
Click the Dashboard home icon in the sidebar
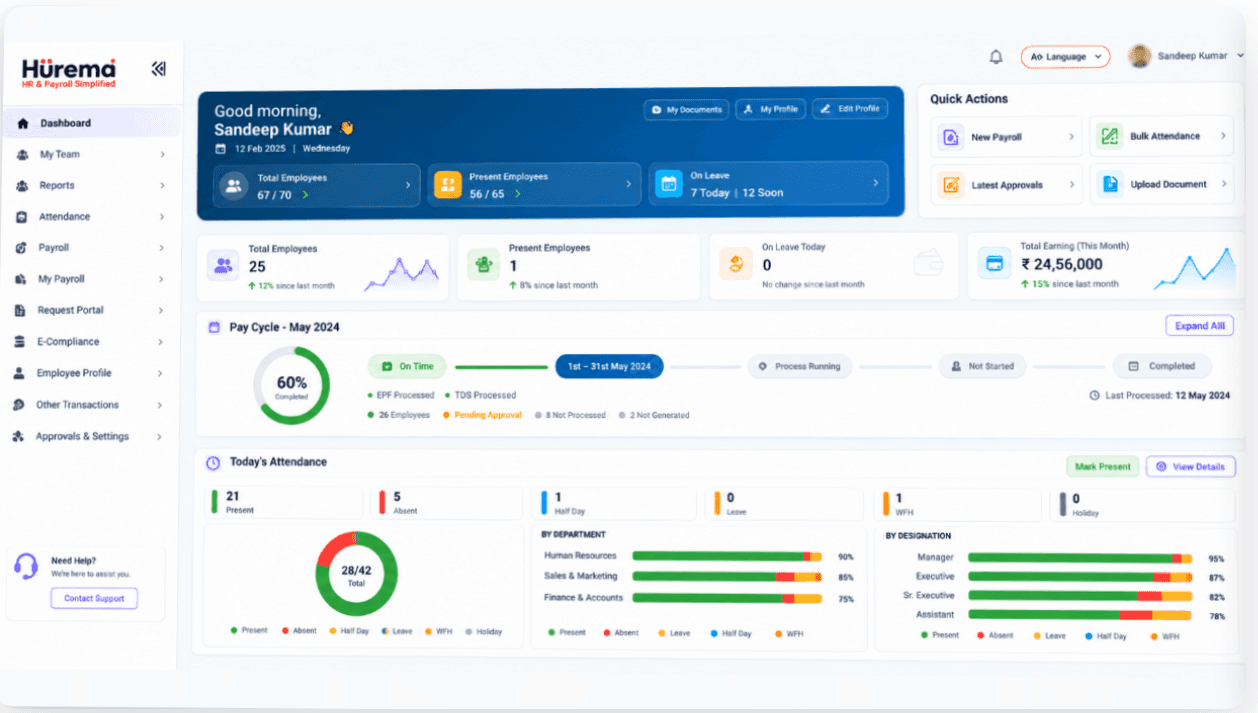22,123
